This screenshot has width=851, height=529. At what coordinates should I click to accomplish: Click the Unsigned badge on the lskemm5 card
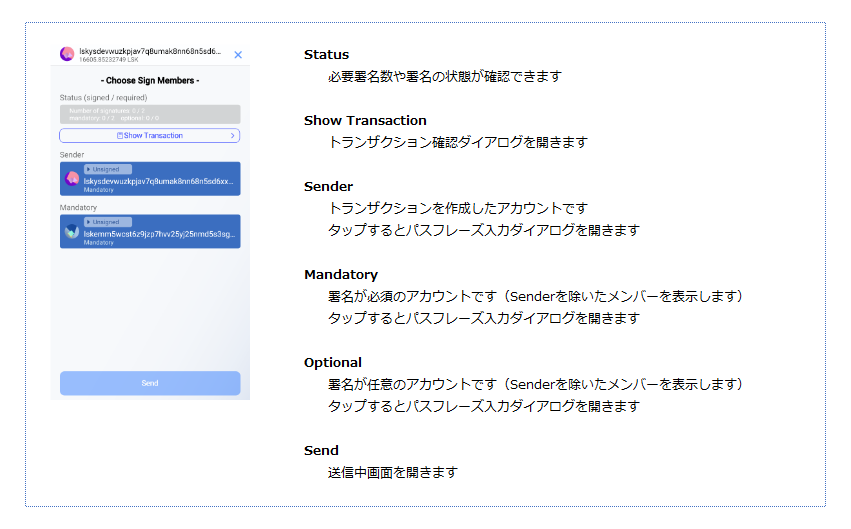(107, 222)
